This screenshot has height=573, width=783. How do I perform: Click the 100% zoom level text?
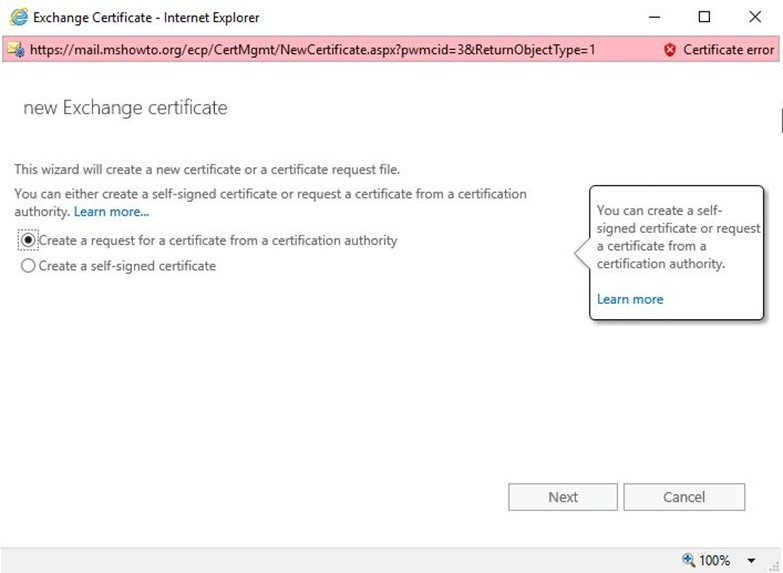pyautogui.click(x=714, y=560)
